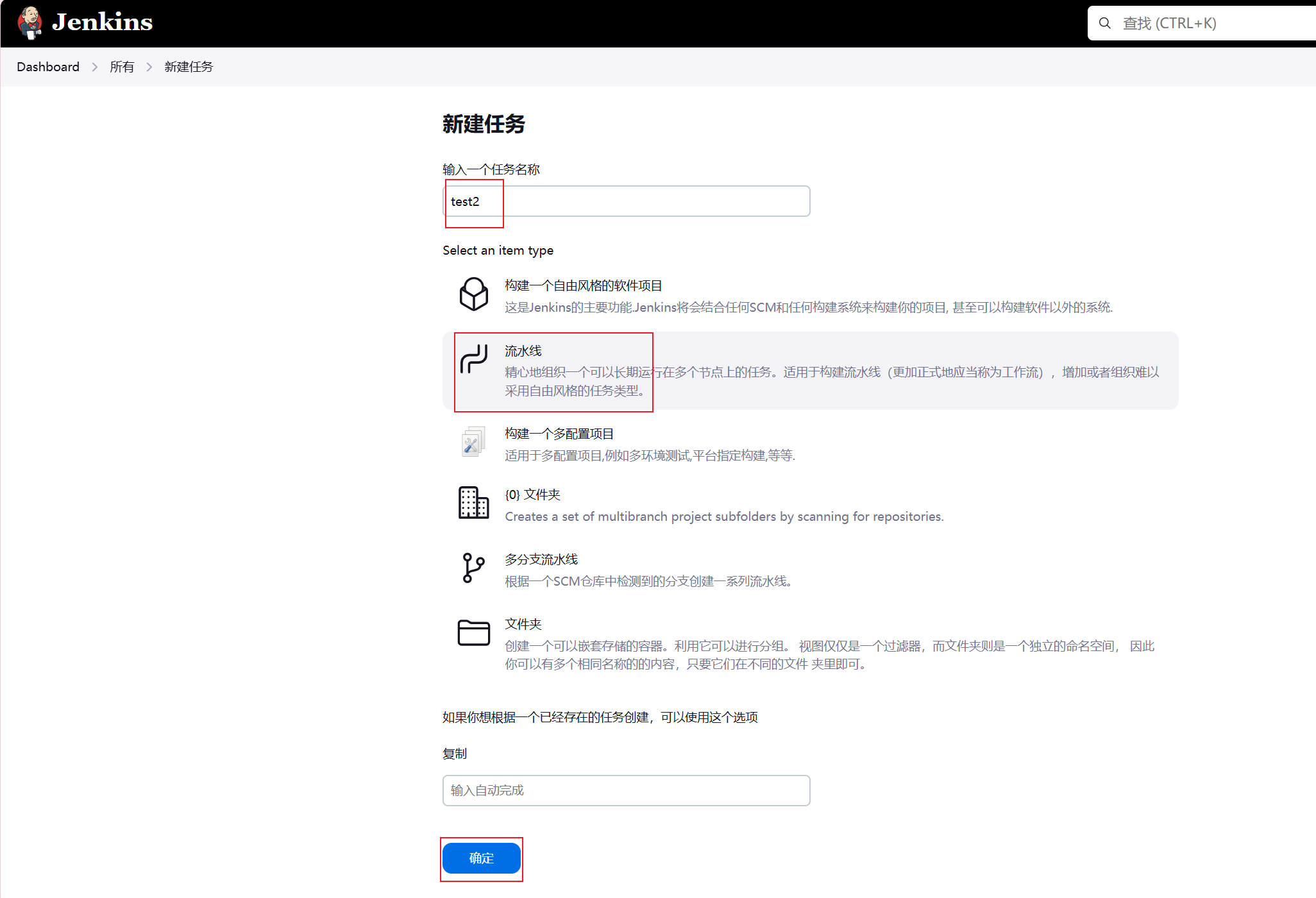
Task: Choose 构建一个自由风格的软件项目 option title
Action: [x=583, y=285]
